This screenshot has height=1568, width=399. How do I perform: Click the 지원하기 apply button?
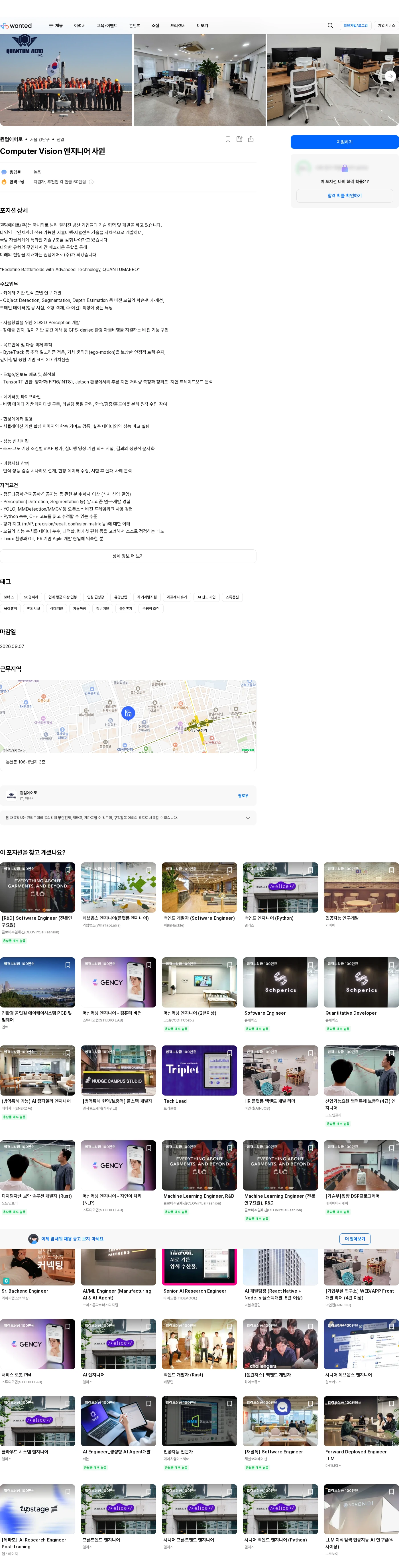coord(345,142)
